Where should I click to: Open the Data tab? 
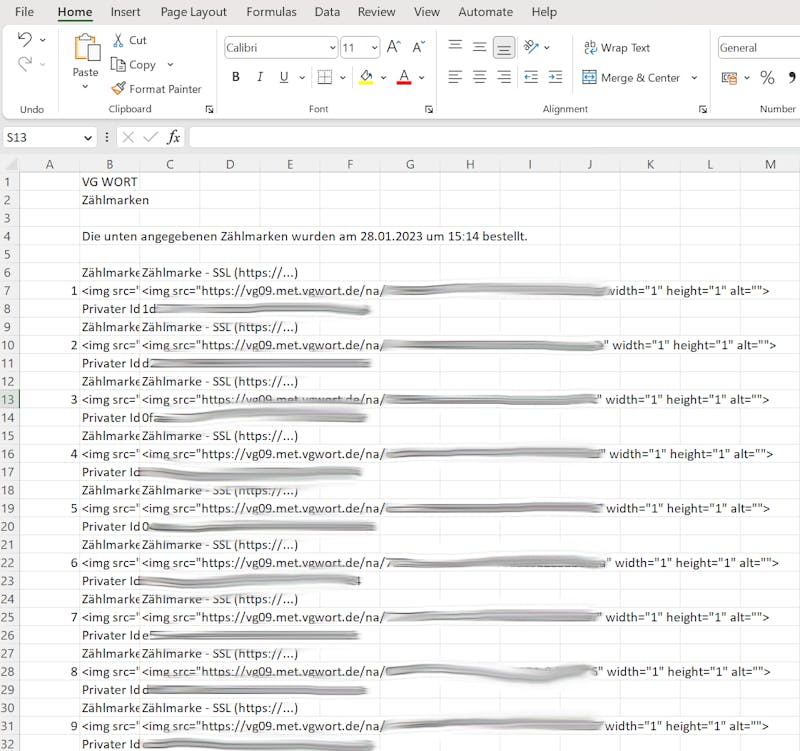(327, 12)
